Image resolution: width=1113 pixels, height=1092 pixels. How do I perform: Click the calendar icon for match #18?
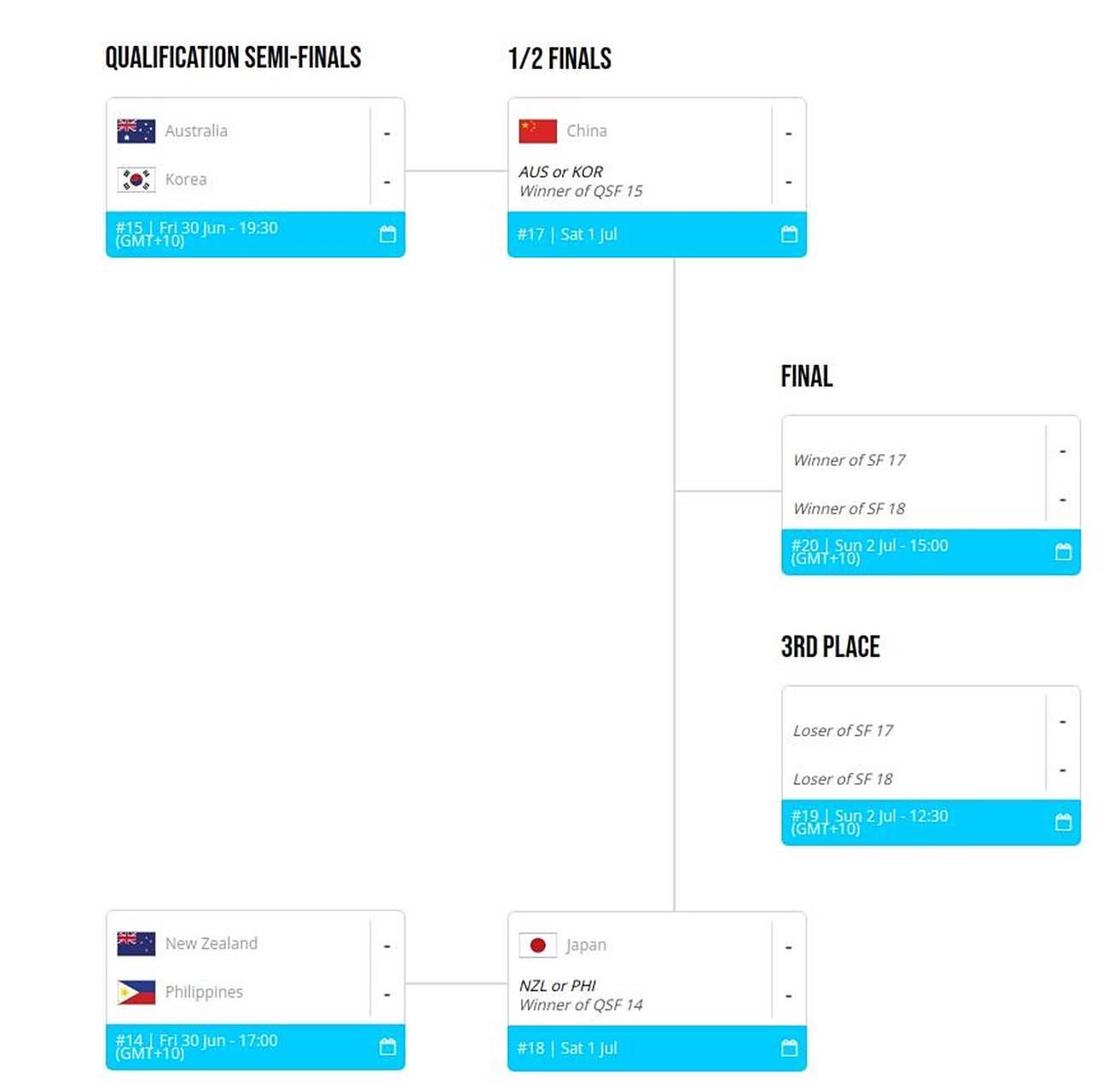click(789, 1048)
